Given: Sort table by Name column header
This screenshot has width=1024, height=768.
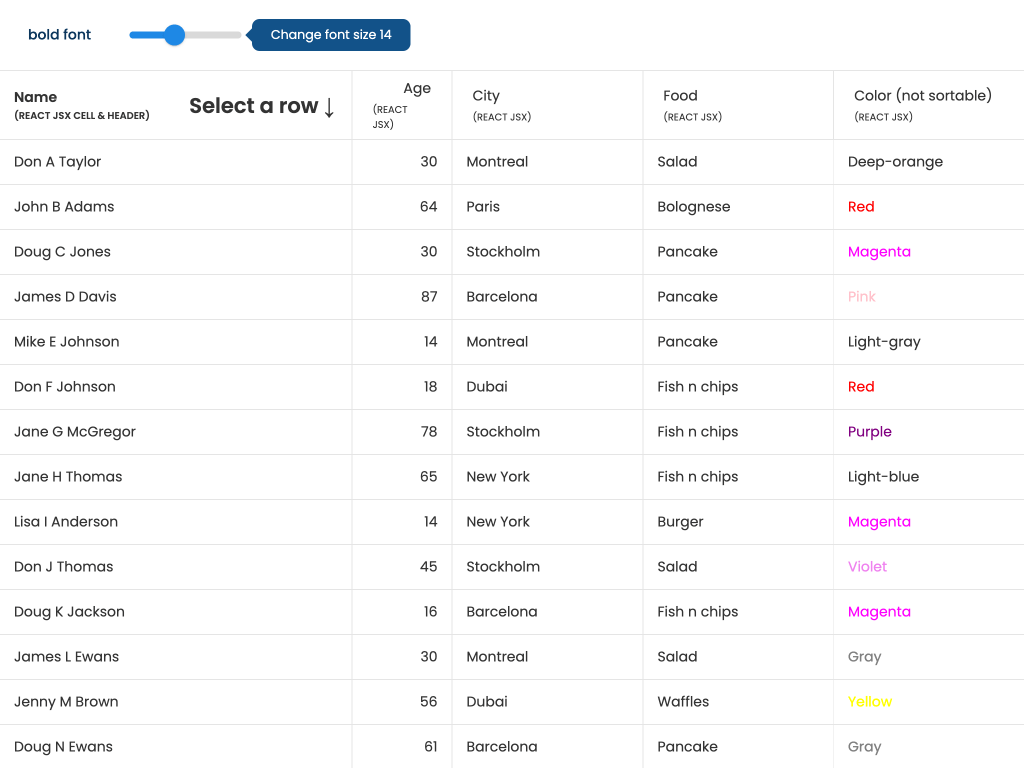Looking at the screenshot, I should click(x=36, y=97).
